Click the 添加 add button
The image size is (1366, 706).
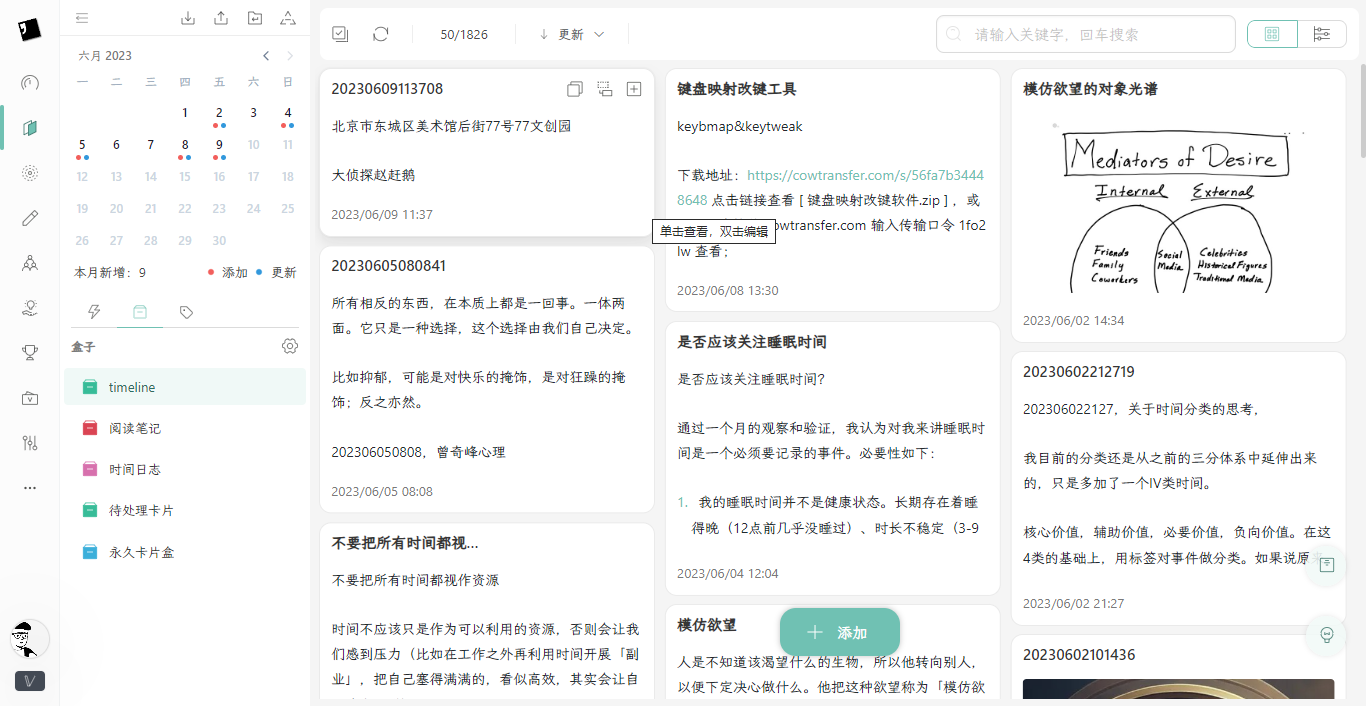click(x=840, y=632)
